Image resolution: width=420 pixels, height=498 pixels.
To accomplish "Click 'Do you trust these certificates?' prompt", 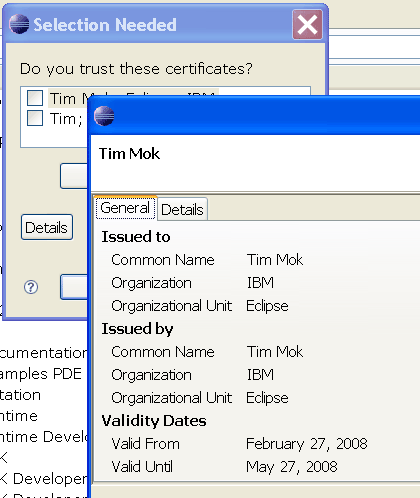I will (136, 69).
